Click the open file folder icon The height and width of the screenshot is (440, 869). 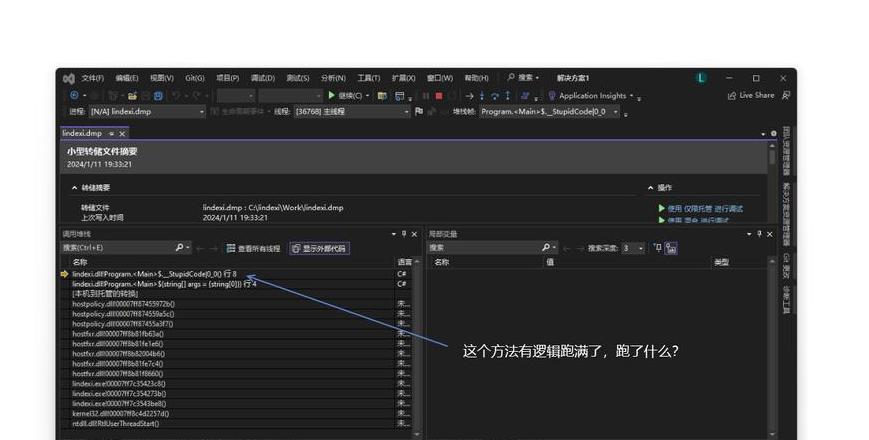pos(132,96)
